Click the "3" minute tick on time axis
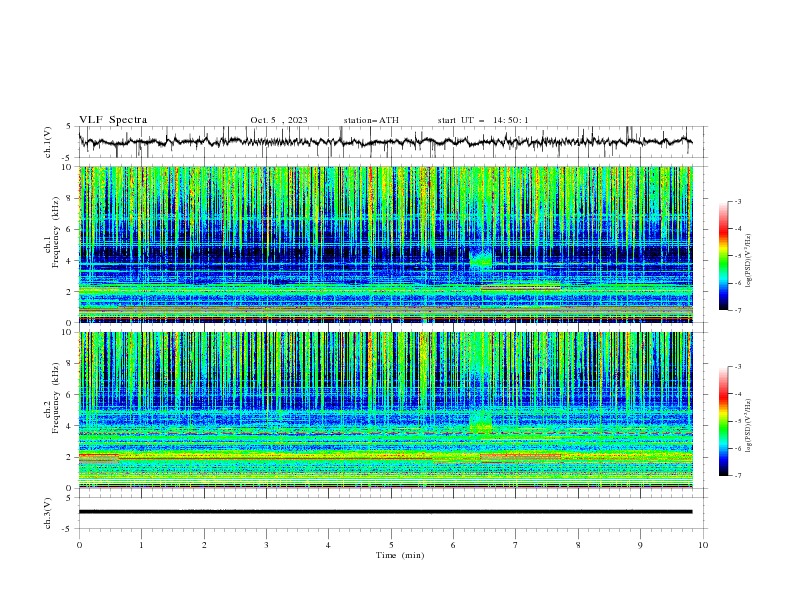Image resolution: width=792 pixels, height=612 pixels. point(266,545)
